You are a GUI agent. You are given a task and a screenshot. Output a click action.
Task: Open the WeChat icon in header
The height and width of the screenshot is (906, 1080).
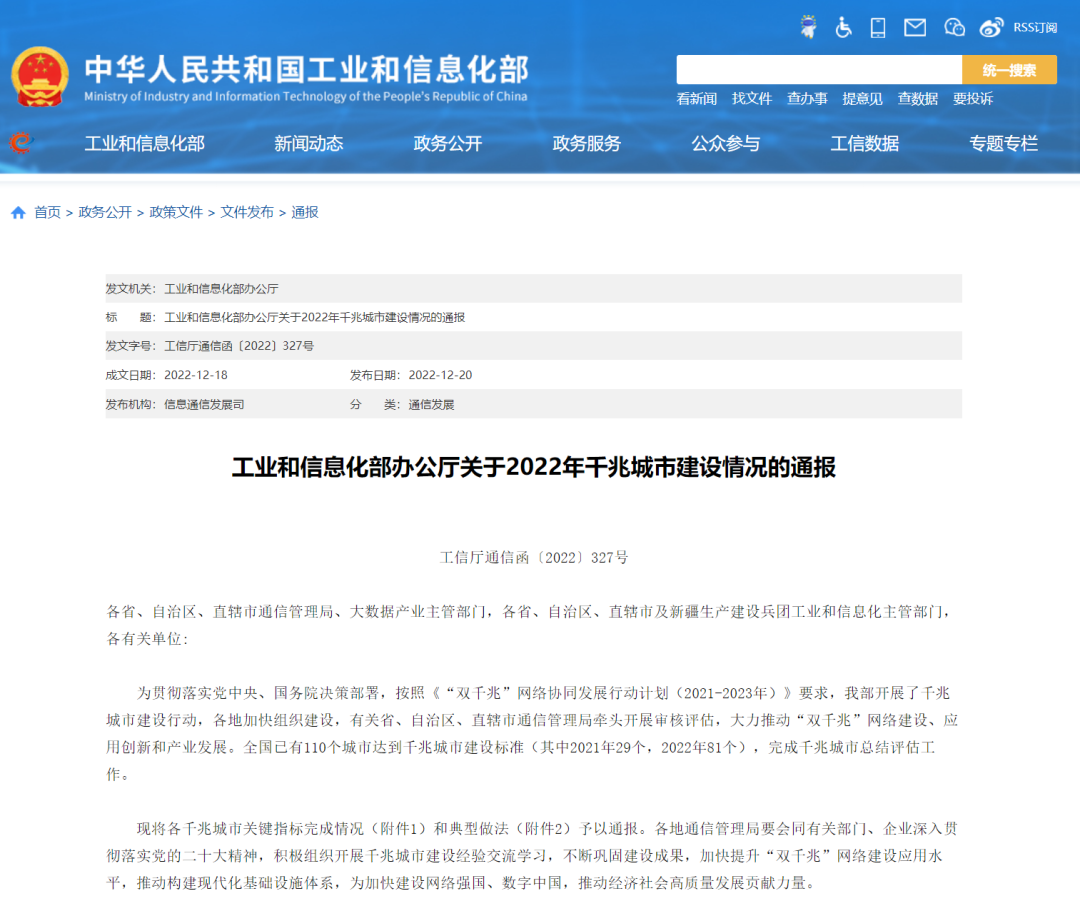click(954, 28)
